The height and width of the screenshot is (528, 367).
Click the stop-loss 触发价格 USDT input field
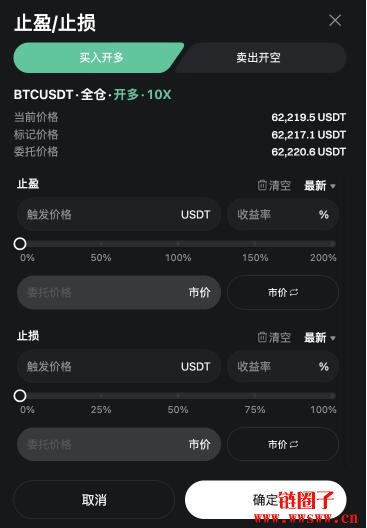[x=119, y=366]
